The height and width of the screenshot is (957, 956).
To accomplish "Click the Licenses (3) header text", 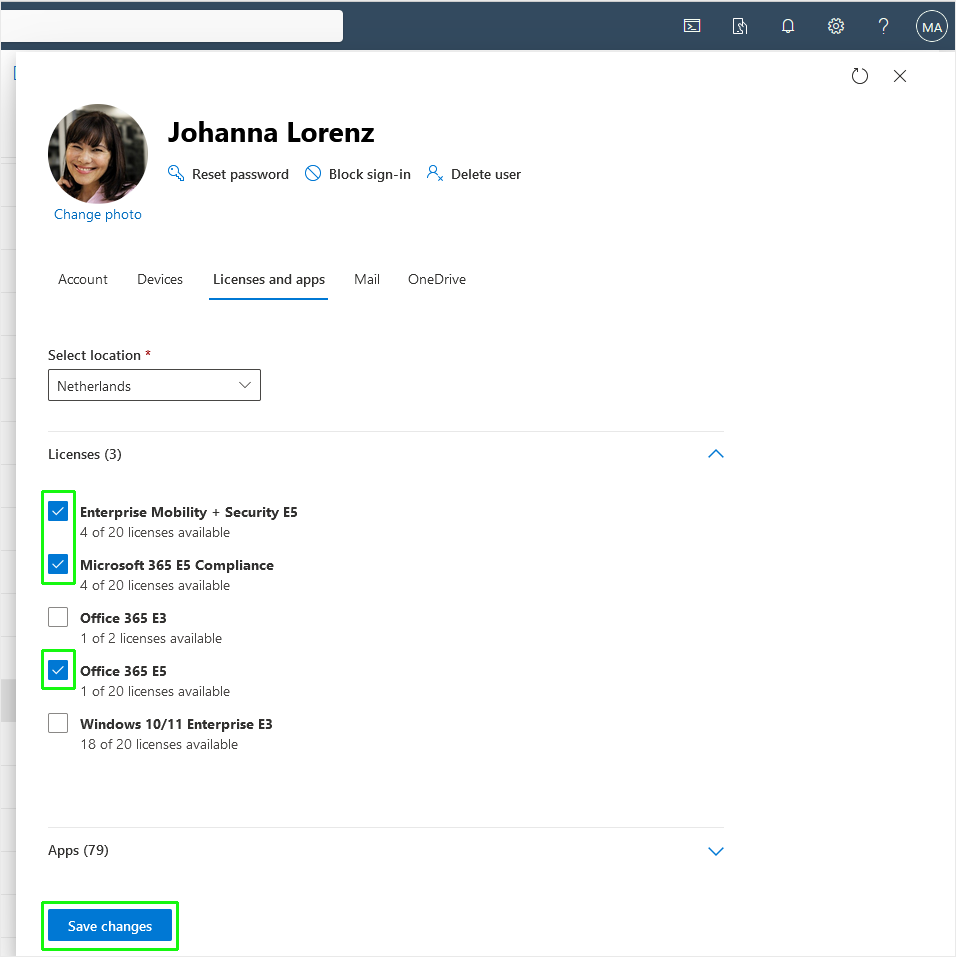I will coord(85,455).
